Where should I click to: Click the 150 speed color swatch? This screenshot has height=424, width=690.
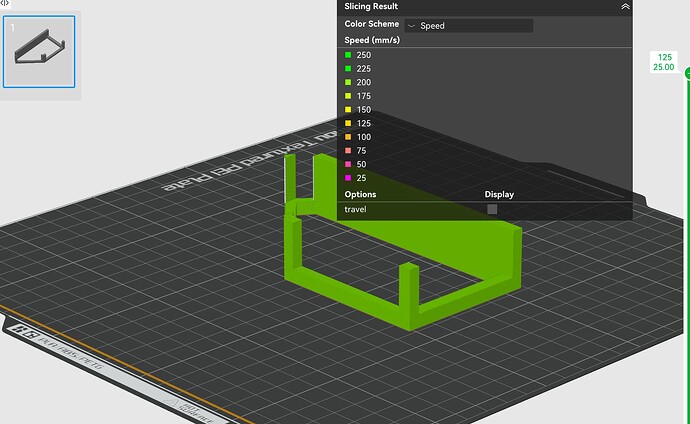point(348,110)
